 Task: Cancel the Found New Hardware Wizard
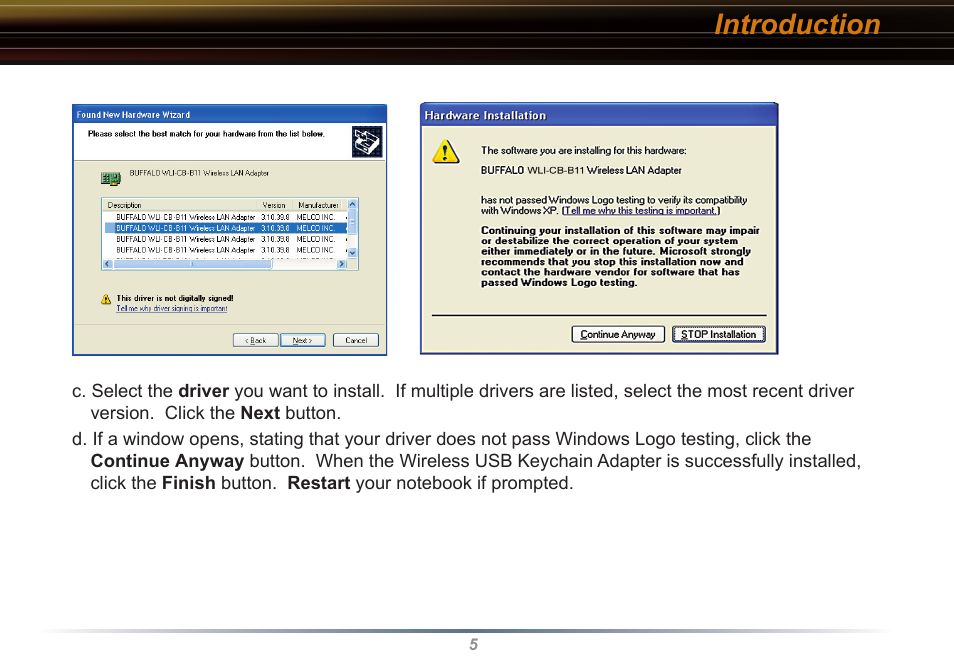tap(356, 340)
